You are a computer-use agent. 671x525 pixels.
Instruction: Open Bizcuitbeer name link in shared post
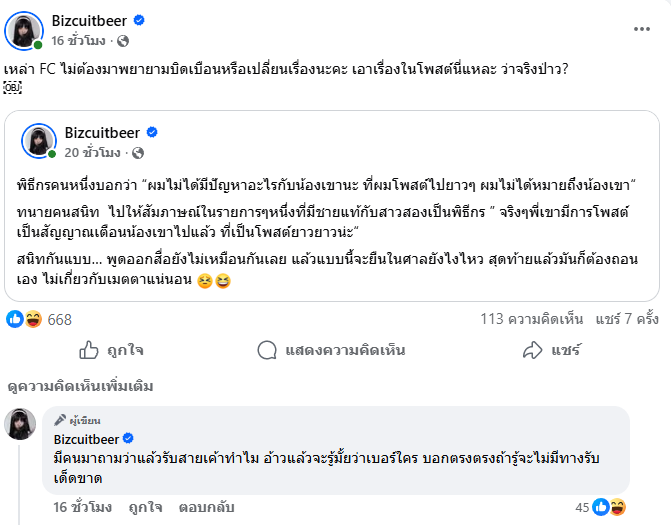tap(104, 131)
